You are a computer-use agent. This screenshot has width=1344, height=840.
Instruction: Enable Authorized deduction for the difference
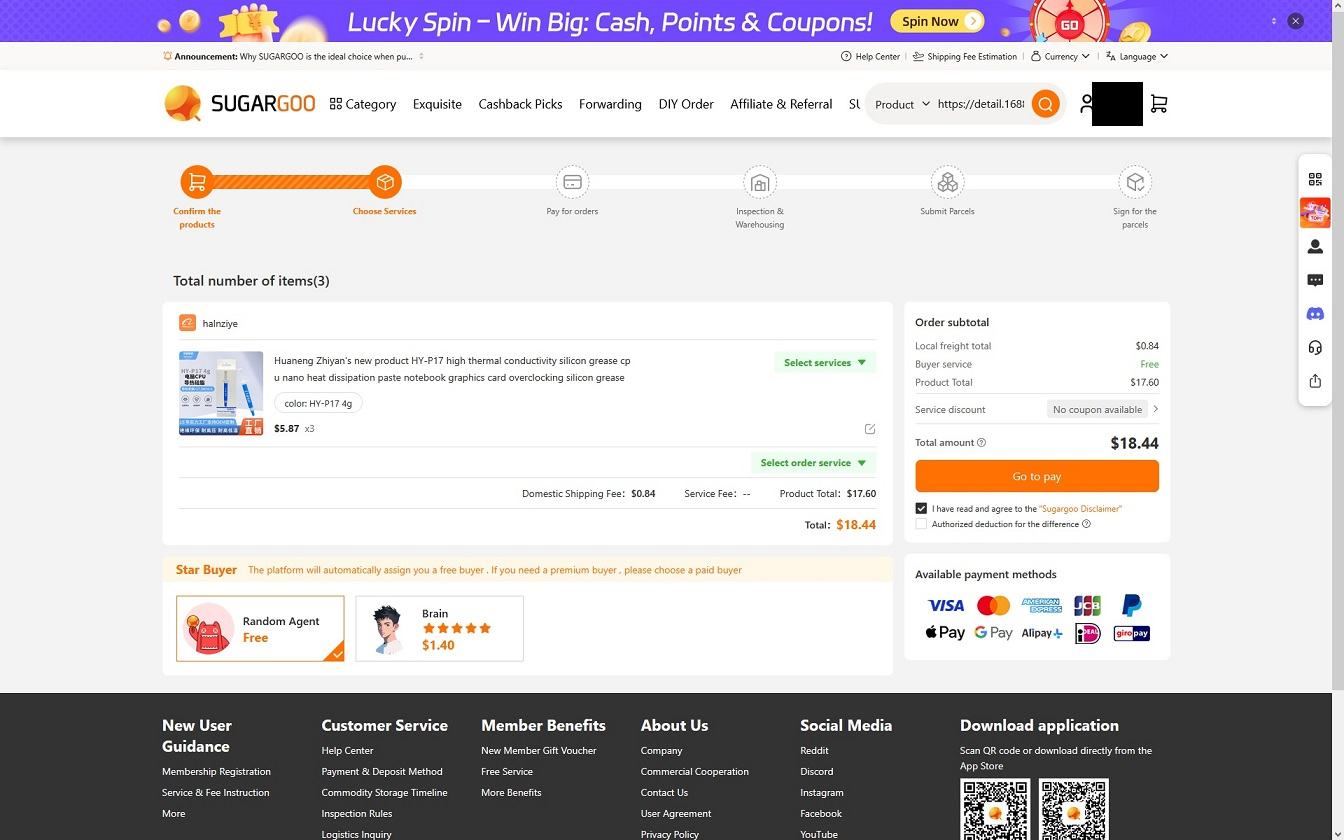921,524
